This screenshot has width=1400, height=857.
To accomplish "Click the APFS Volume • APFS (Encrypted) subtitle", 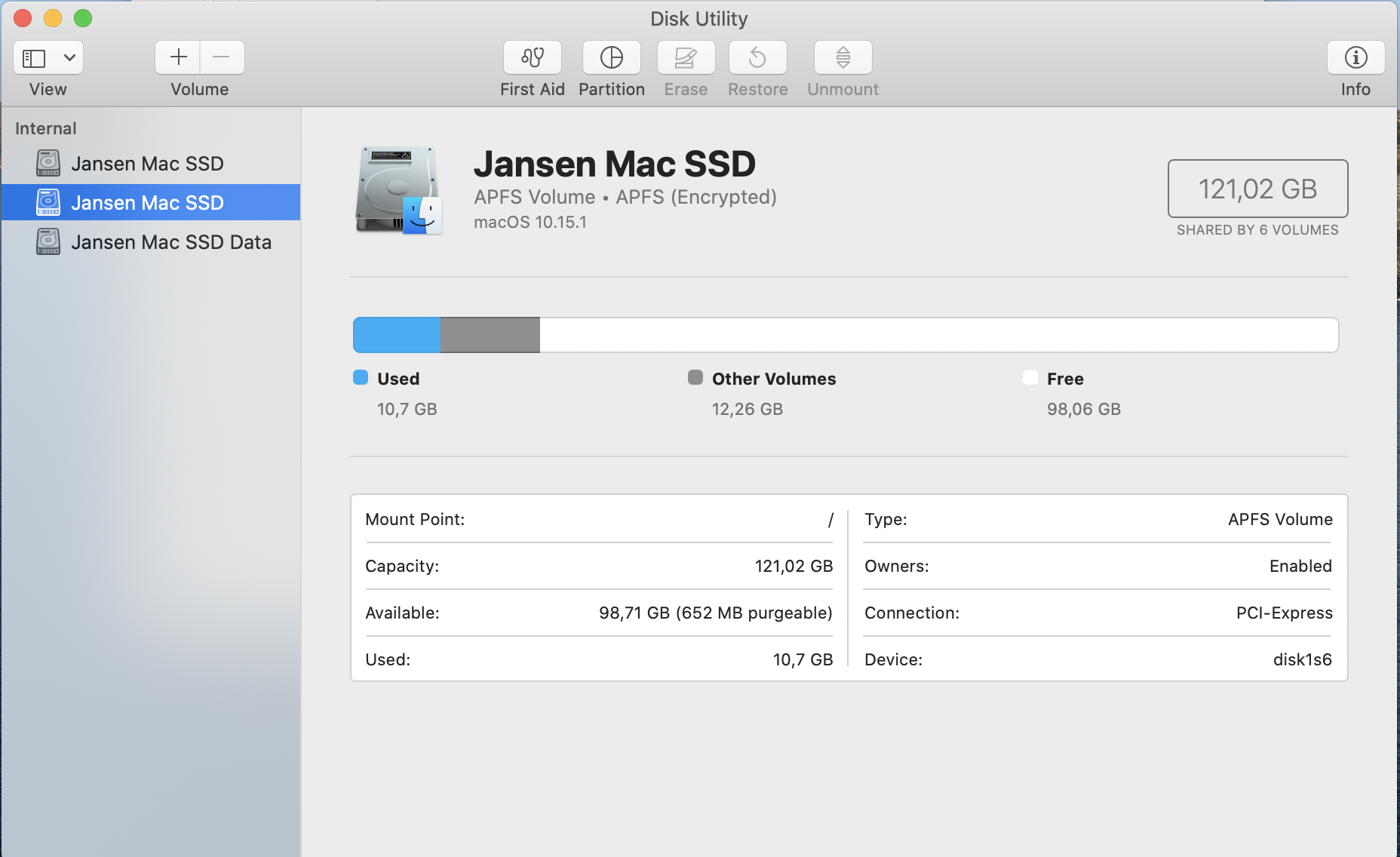I will (x=625, y=197).
